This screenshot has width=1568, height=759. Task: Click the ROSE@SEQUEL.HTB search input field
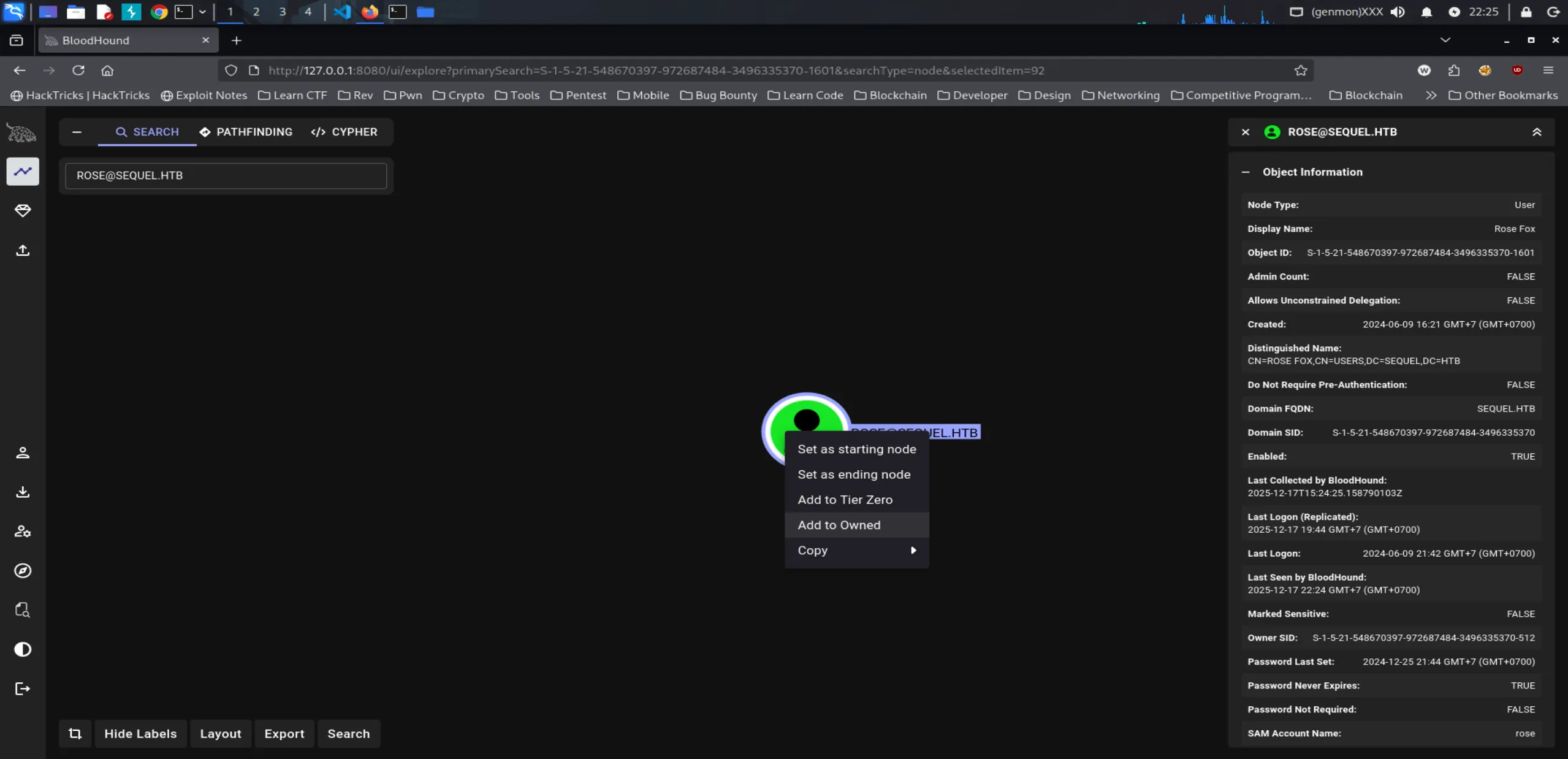(226, 175)
